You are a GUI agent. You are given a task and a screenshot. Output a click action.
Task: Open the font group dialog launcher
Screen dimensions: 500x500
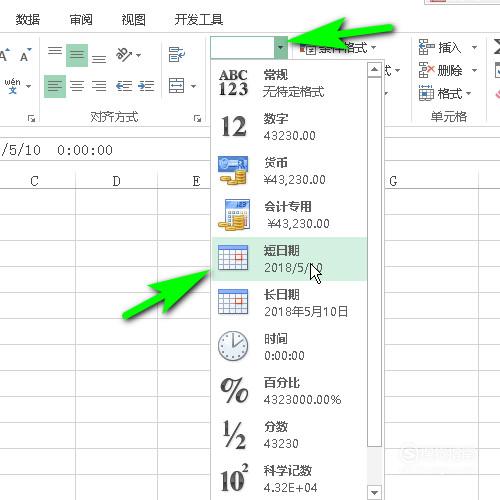coord(31,118)
